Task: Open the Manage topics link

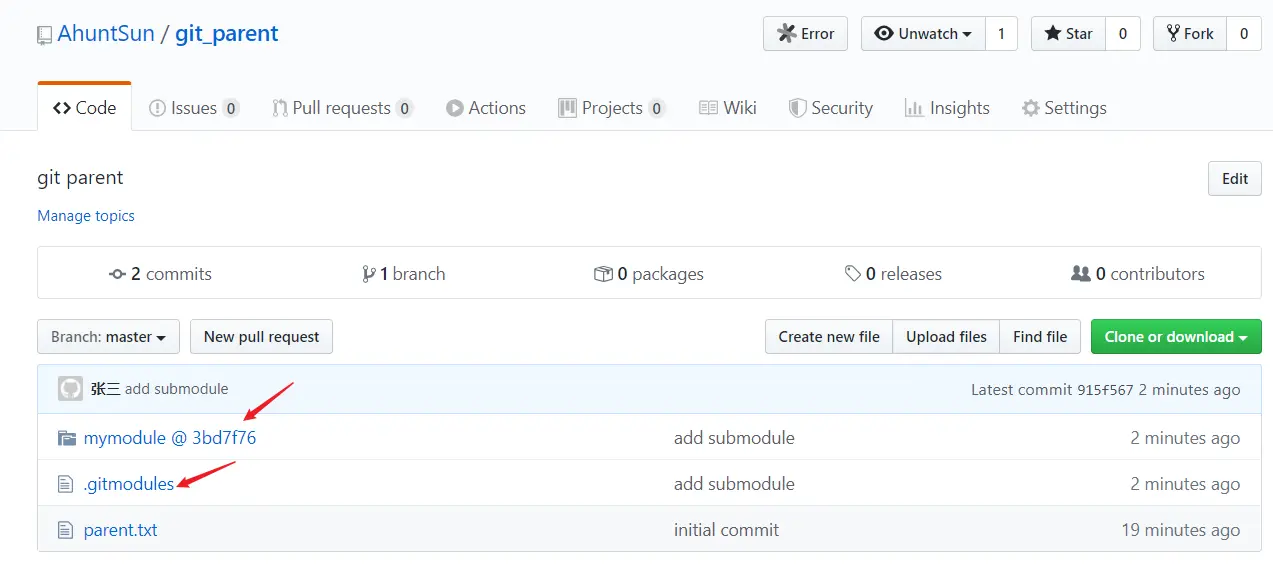Action: [x=86, y=216]
